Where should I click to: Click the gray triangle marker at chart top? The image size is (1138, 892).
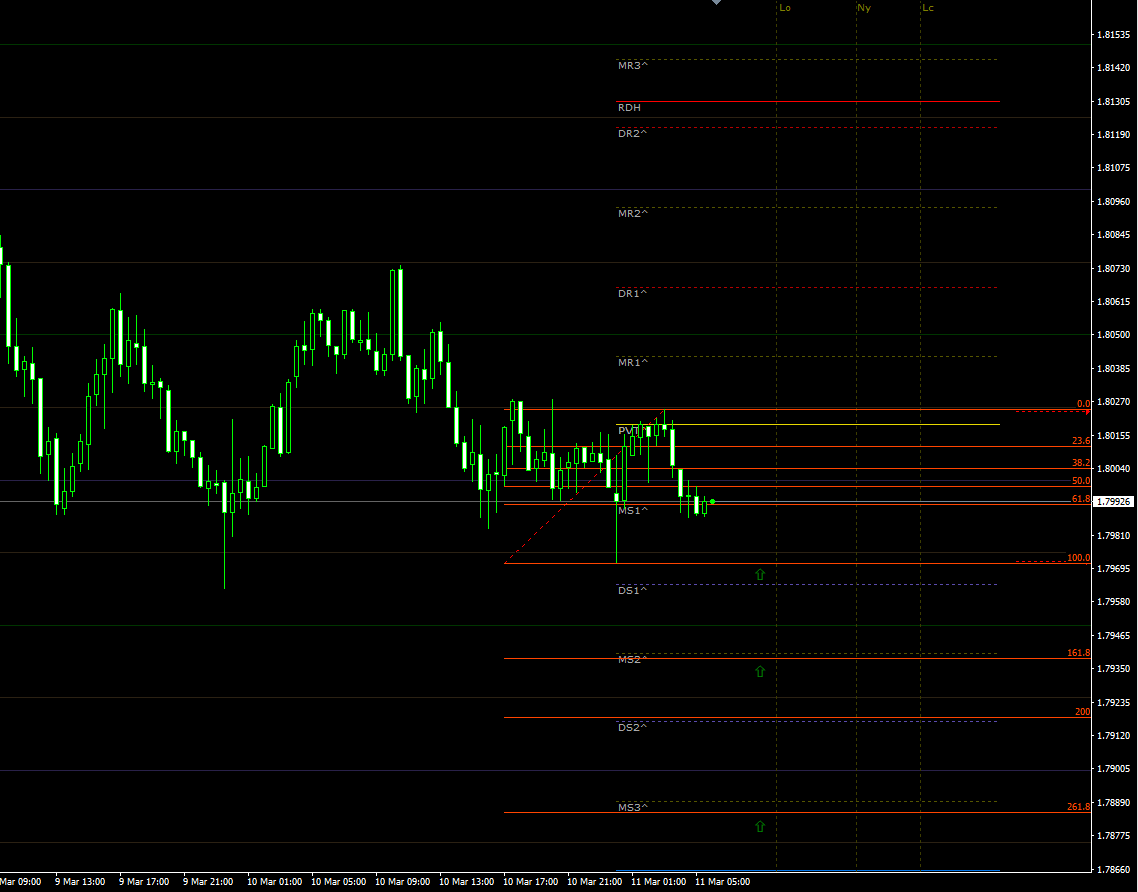coord(715,3)
